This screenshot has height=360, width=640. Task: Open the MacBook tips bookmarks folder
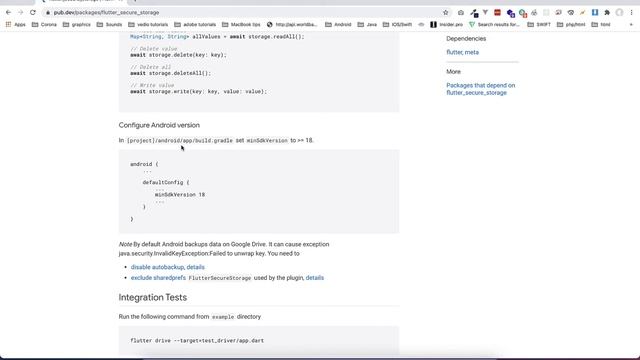coord(241,24)
